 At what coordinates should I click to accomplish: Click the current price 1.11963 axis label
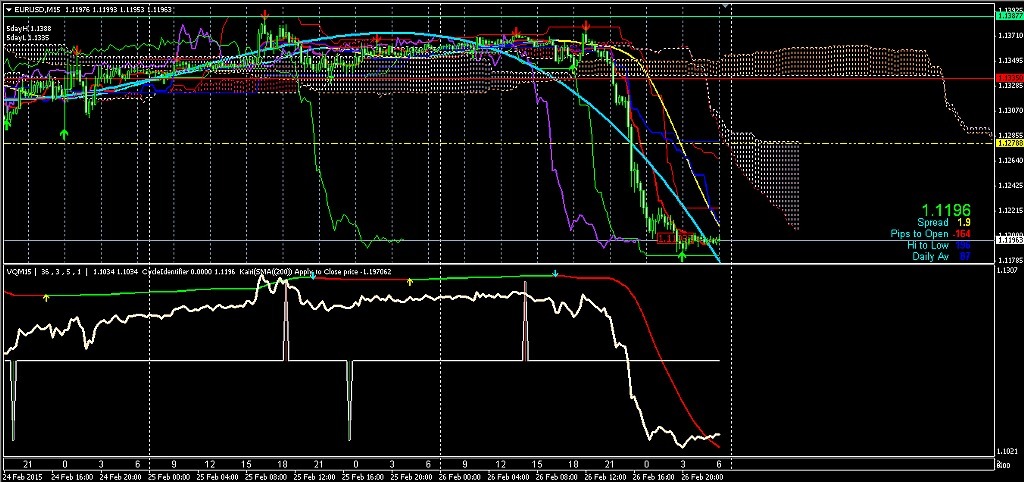[1008, 241]
